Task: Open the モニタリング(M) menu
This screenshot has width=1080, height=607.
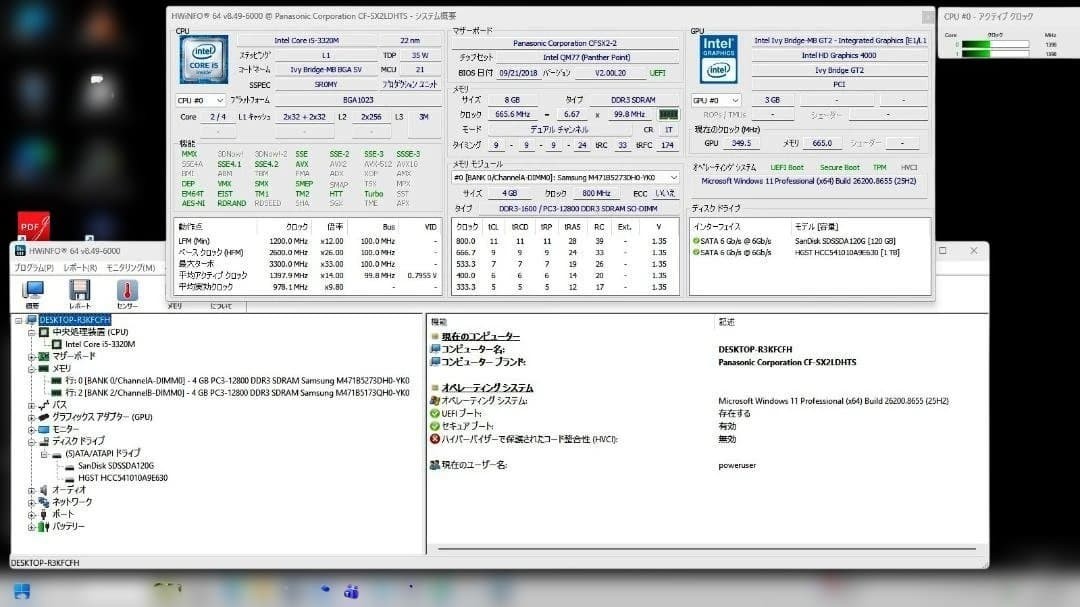Action: 131,267
